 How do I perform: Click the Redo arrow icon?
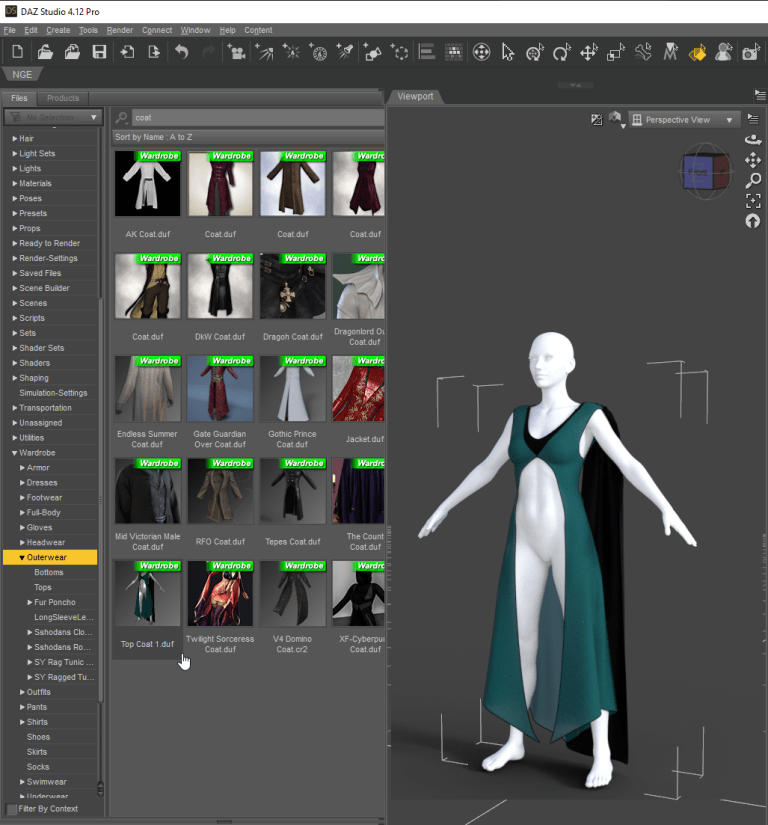pyautogui.click(x=208, y=52)
